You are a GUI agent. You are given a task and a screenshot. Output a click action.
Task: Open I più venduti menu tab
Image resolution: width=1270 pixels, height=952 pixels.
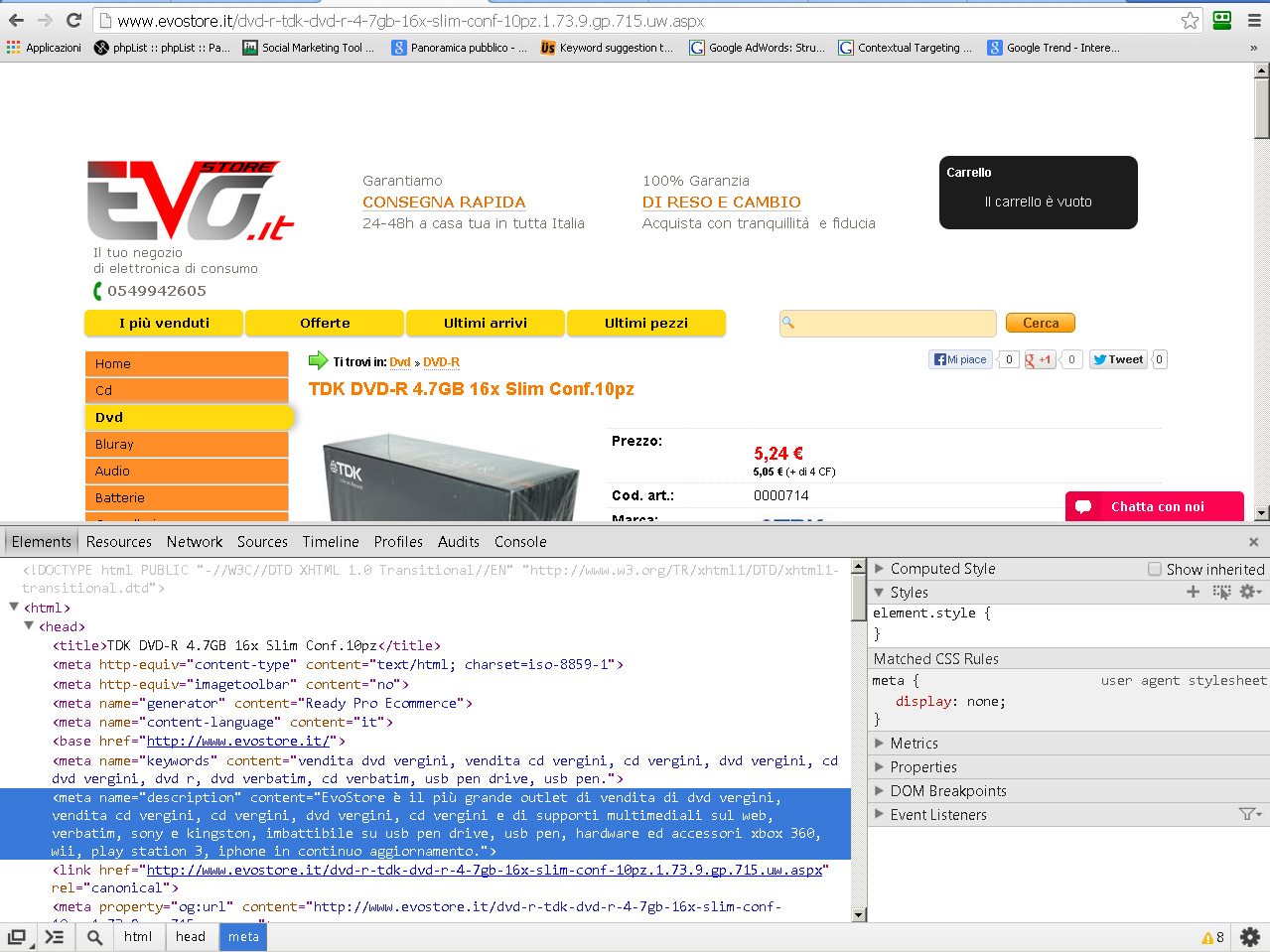(164, 323)
